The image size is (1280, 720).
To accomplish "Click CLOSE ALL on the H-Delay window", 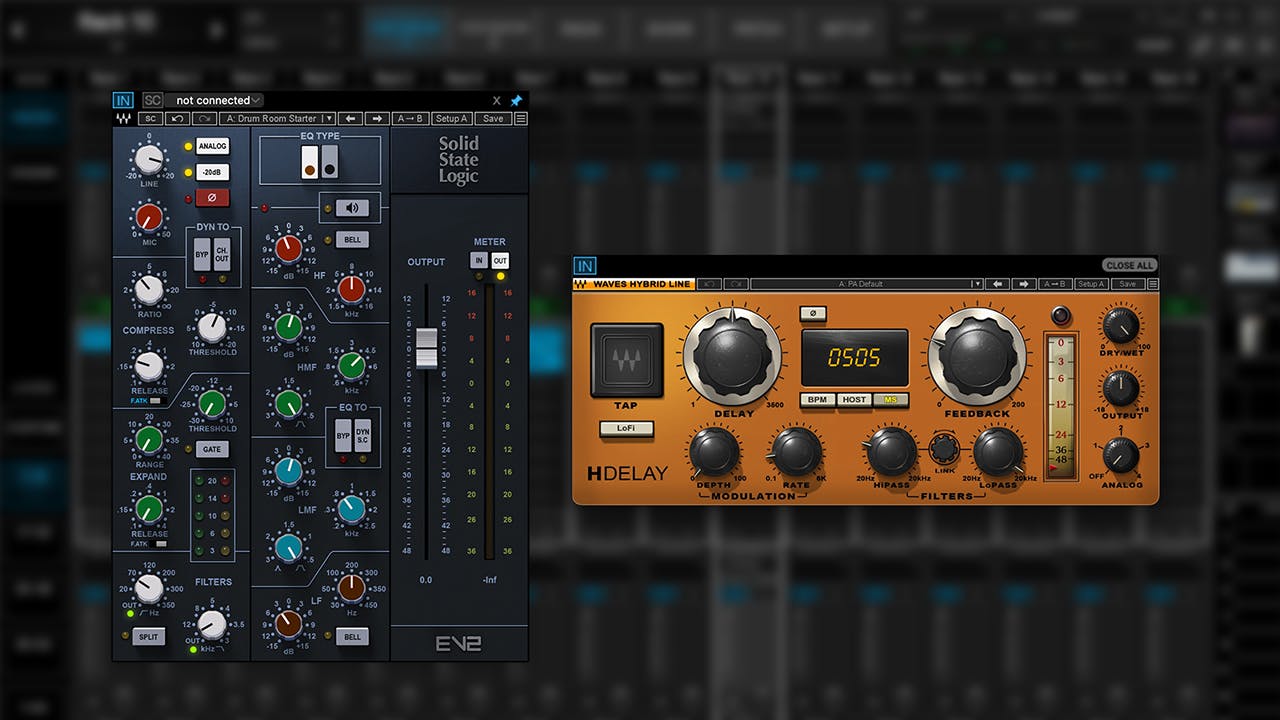I will point(1129,265).
